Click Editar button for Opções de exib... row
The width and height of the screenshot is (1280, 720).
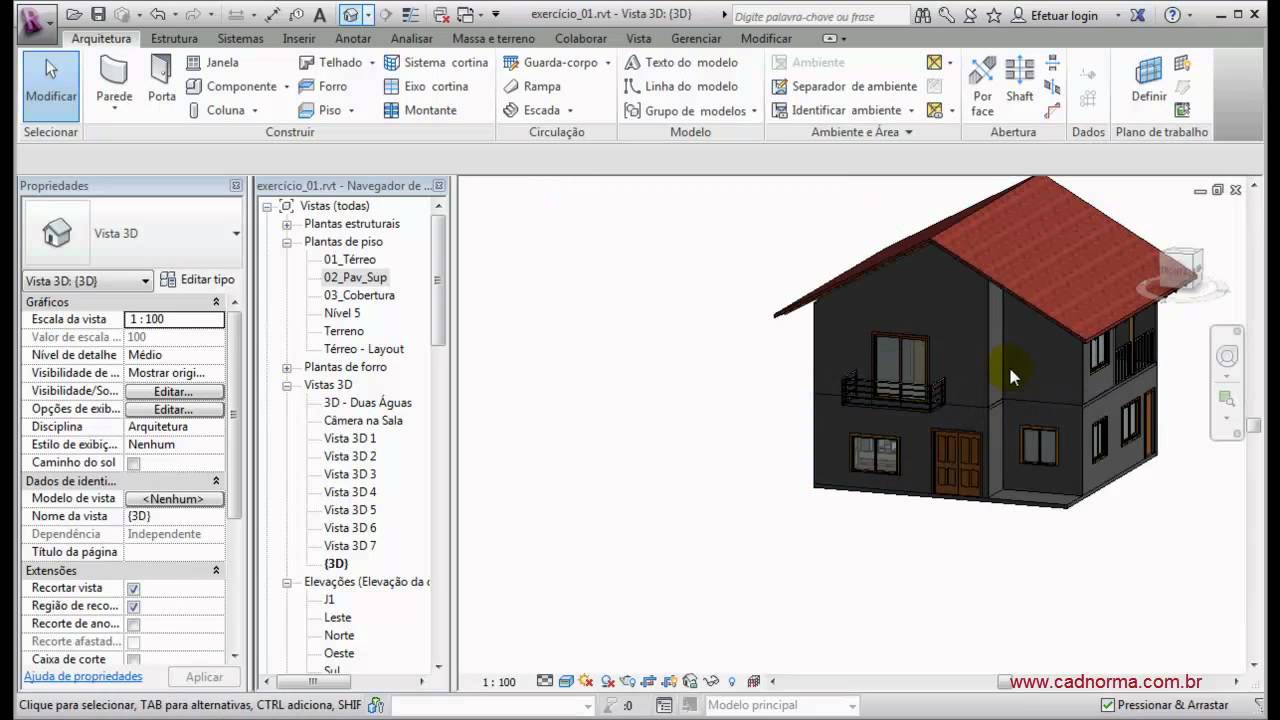tap(174, 410)
